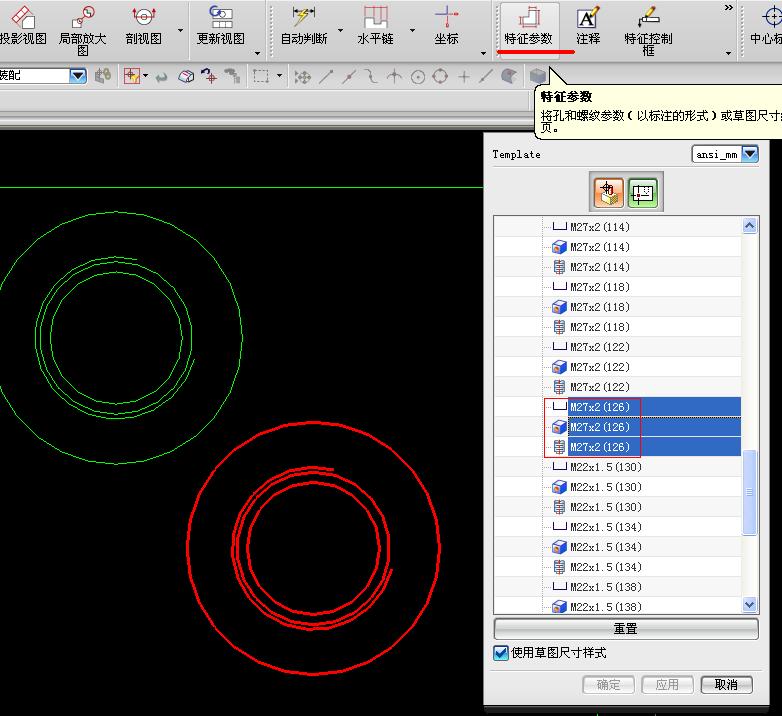Click the grey cube icon under 特征参数
Screen dimensions: 782x716
[x=538, y=76]
